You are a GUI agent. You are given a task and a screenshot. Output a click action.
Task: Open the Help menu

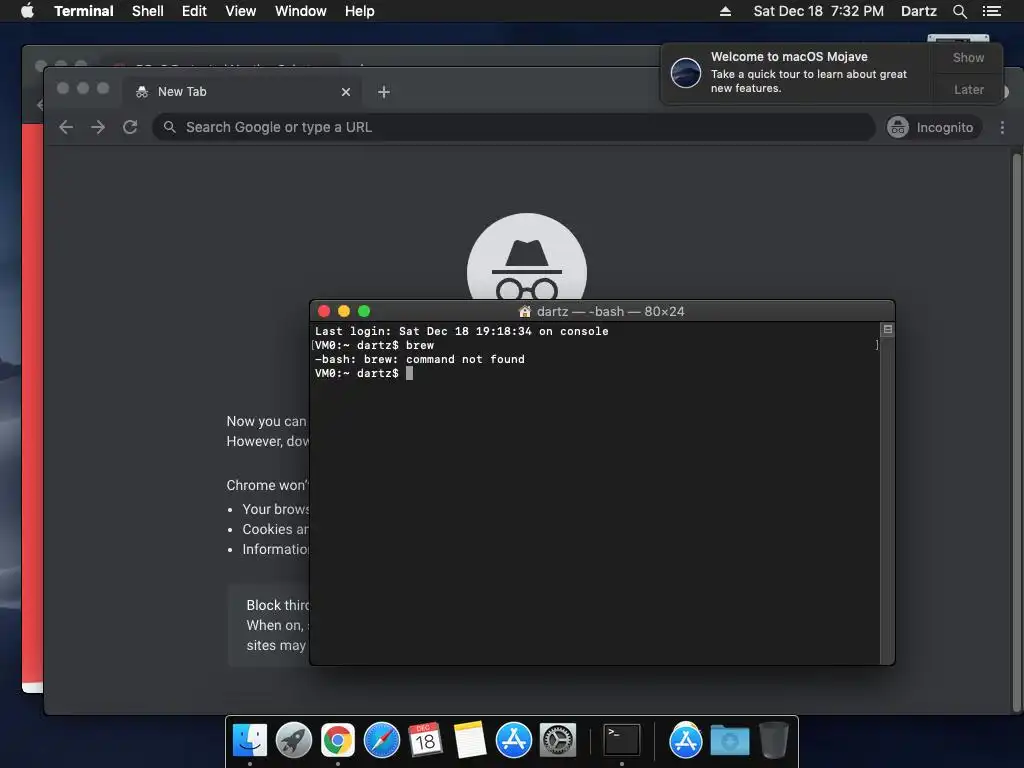360,11
